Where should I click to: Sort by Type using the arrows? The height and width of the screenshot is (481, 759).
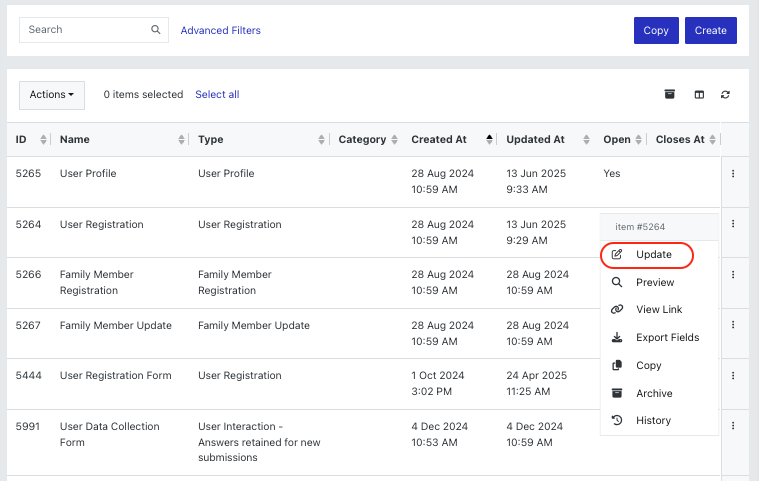click(x=321, y=139)
